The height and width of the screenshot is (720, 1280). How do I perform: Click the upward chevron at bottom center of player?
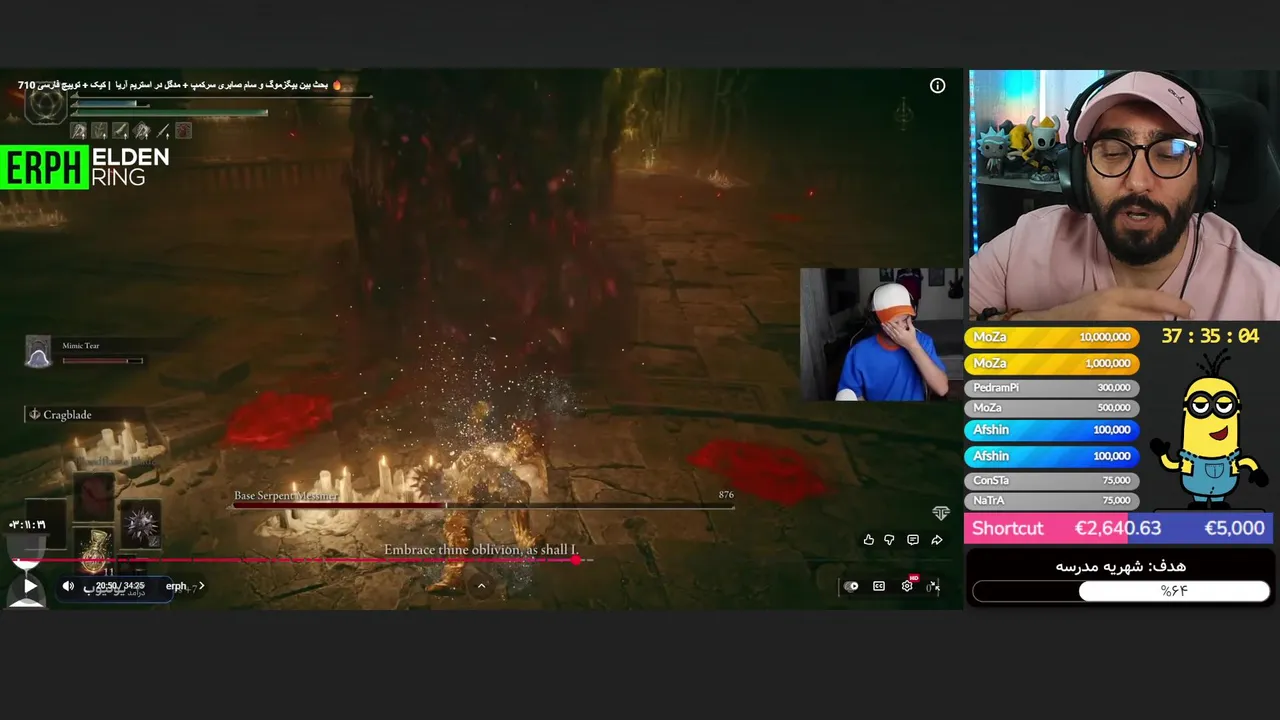(481, 587)
